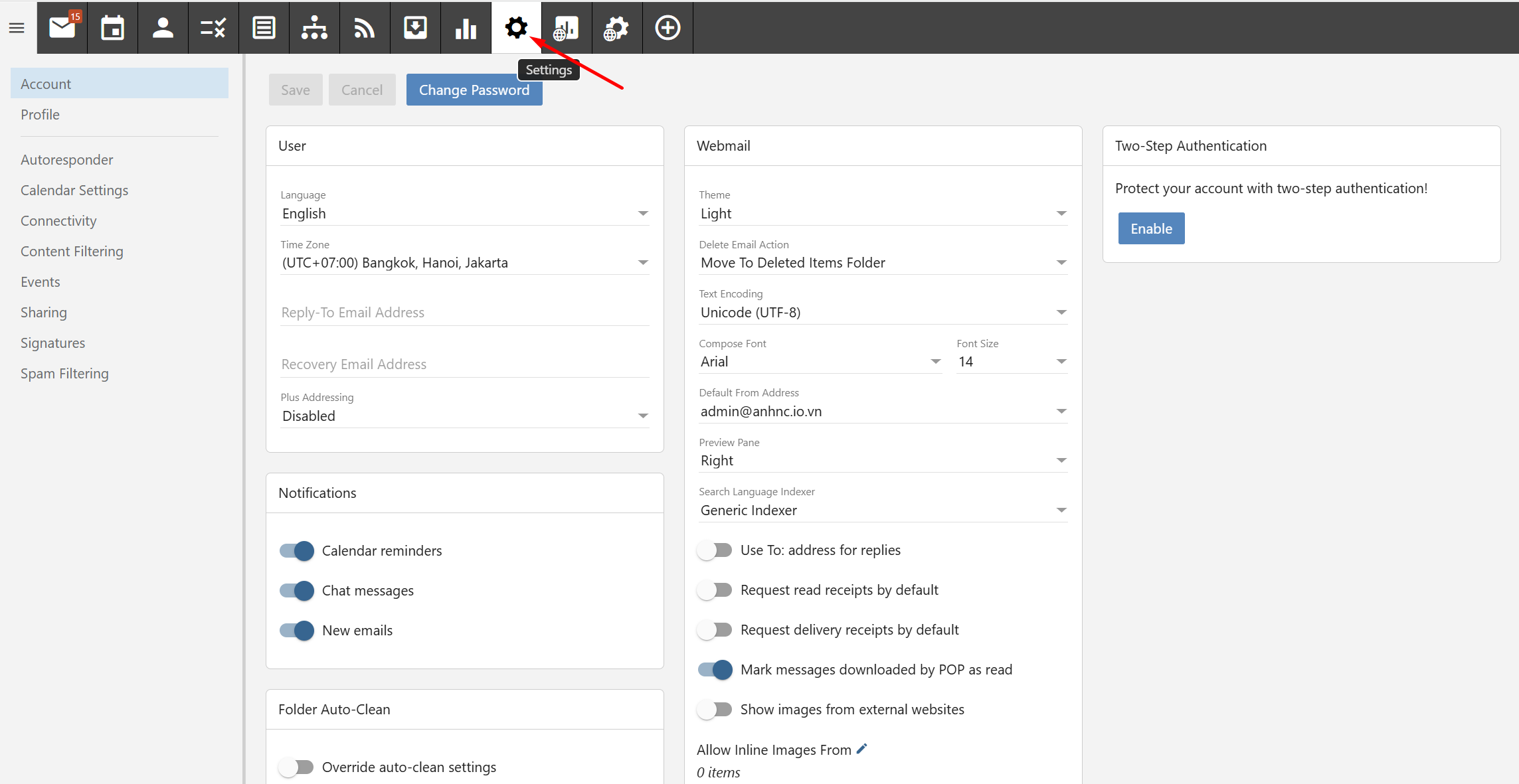The image size is (1519, 784).
Task: Open the domain settings globe-gear icon
Action: point(618,28)
